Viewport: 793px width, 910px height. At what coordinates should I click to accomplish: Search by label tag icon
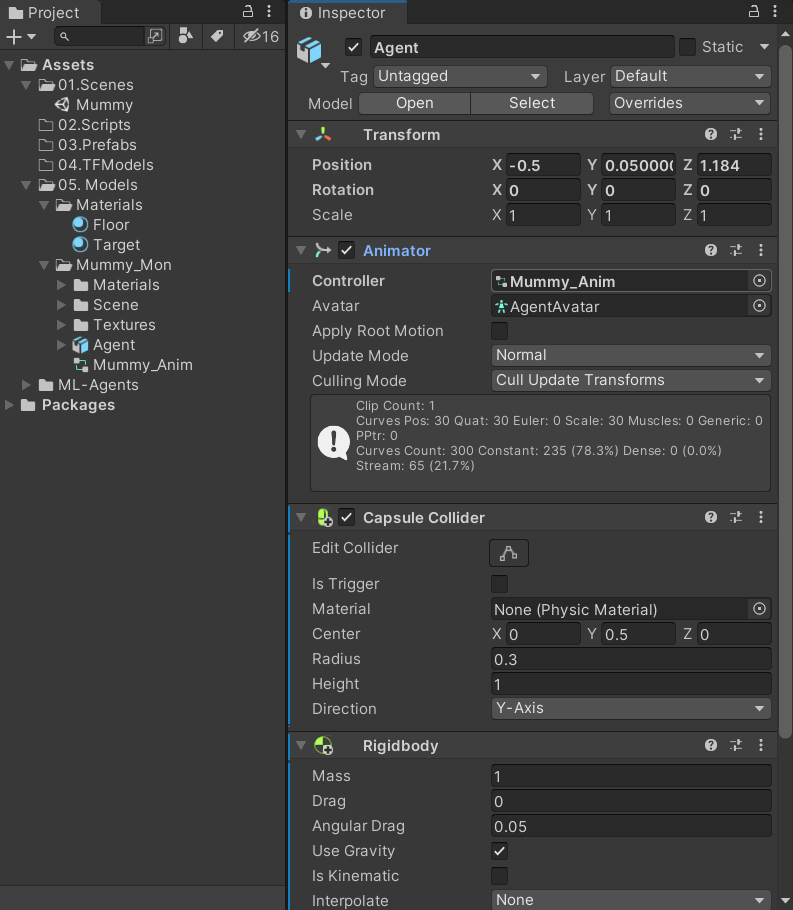pyautogui.click(x=217, y=36)
